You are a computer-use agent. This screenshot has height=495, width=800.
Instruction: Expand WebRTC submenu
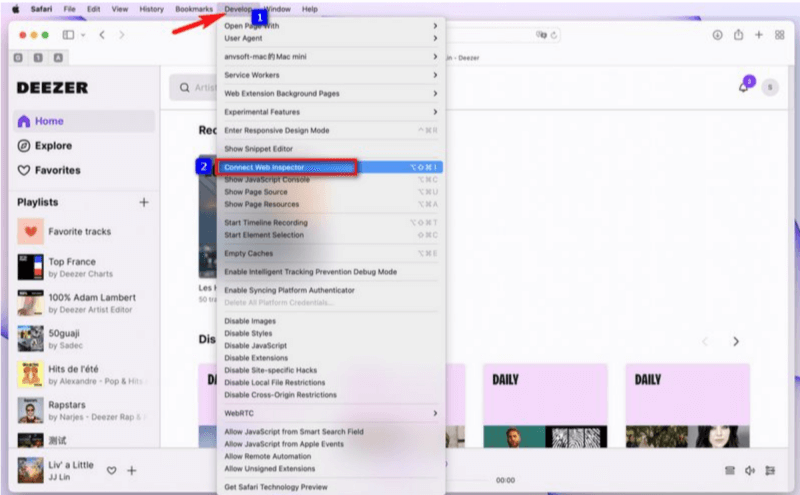(331, 413)
